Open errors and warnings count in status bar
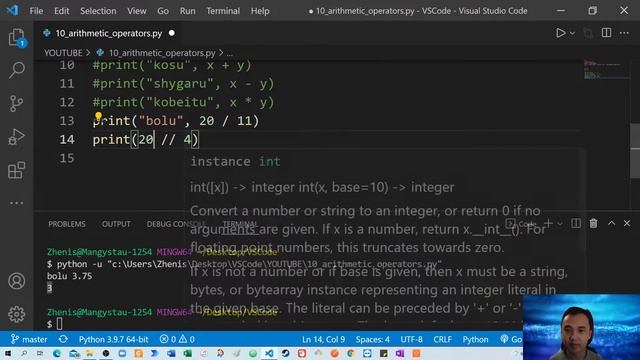This screenshot has width=640, height=360. click(177, 339)
